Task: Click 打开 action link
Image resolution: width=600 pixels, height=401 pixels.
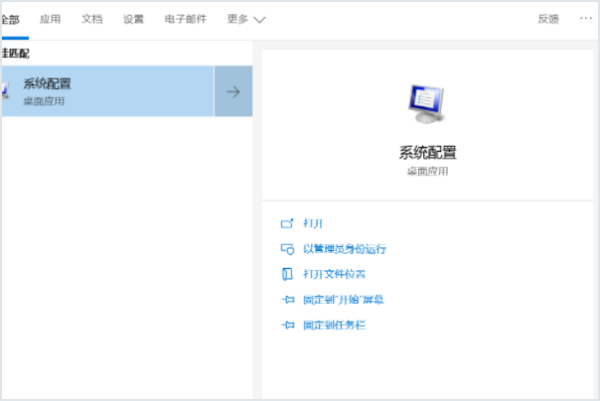Action: click(313, 223)
